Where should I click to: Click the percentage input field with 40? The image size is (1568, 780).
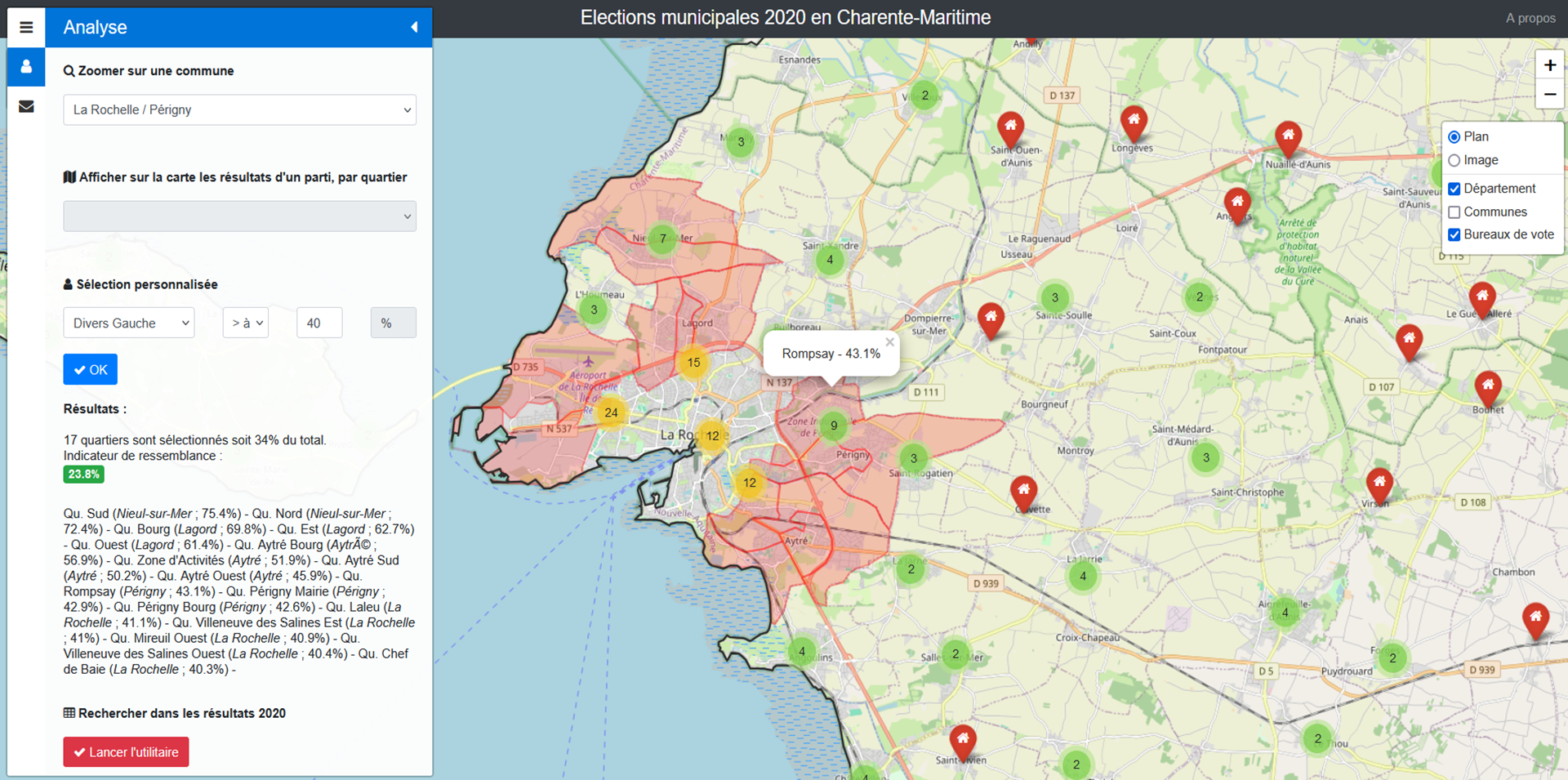pos(318,323)
